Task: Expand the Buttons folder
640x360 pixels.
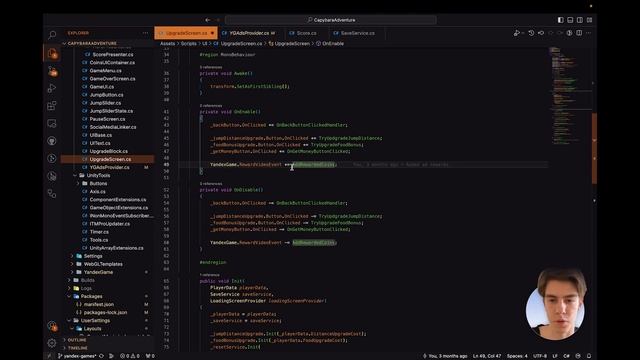Action: 98,183
